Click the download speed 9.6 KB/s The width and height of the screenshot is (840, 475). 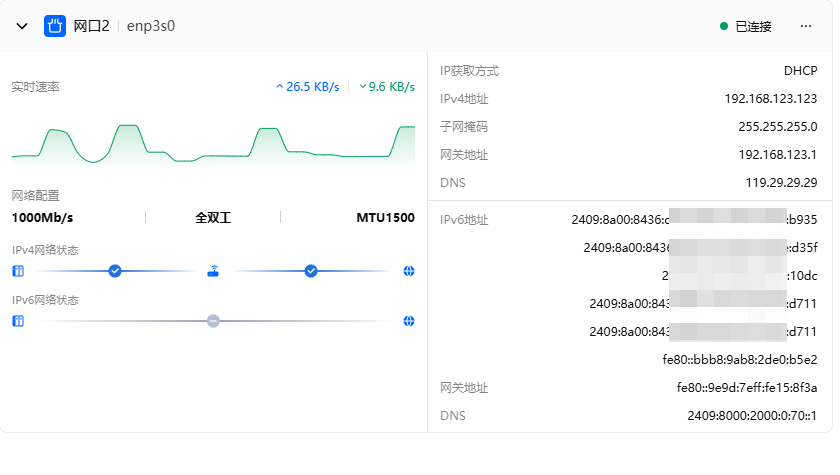[388, 87]
